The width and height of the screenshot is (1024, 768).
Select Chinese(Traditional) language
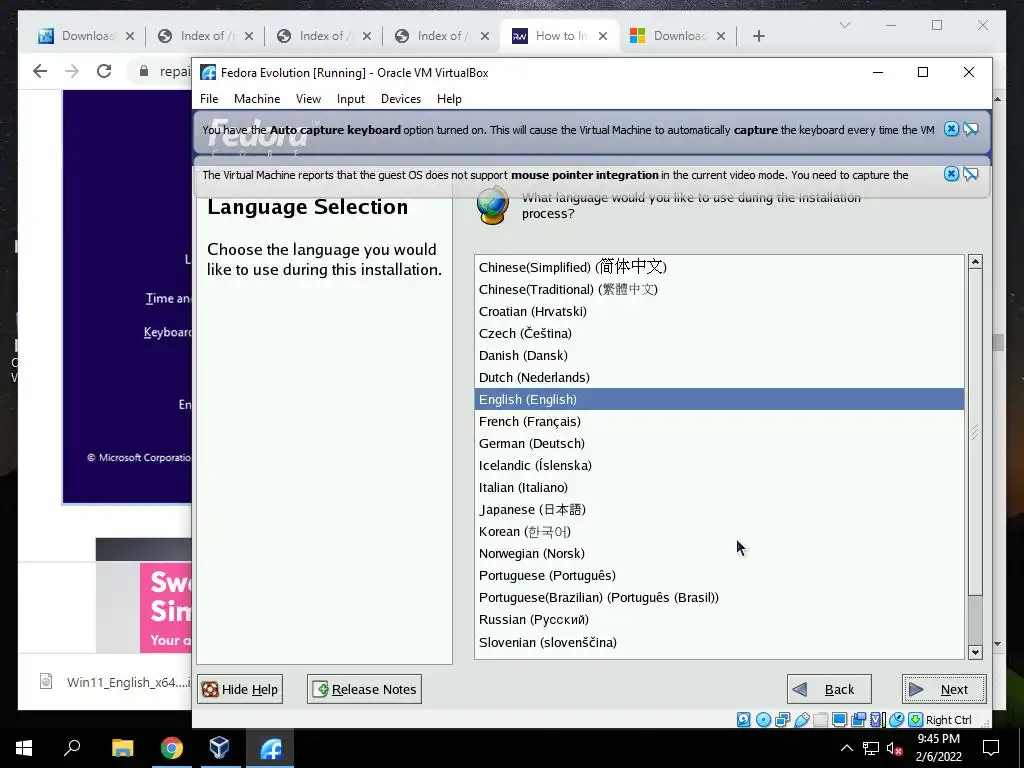tap(719, 289)
